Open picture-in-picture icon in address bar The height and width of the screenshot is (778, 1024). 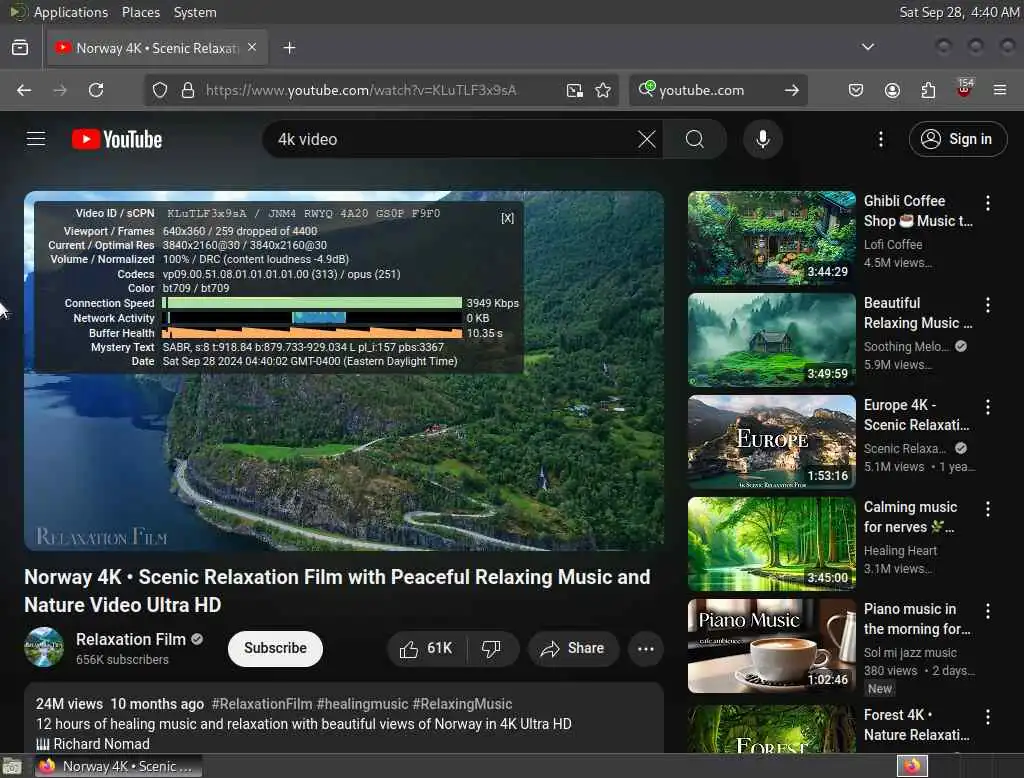(x=574, y=90)
